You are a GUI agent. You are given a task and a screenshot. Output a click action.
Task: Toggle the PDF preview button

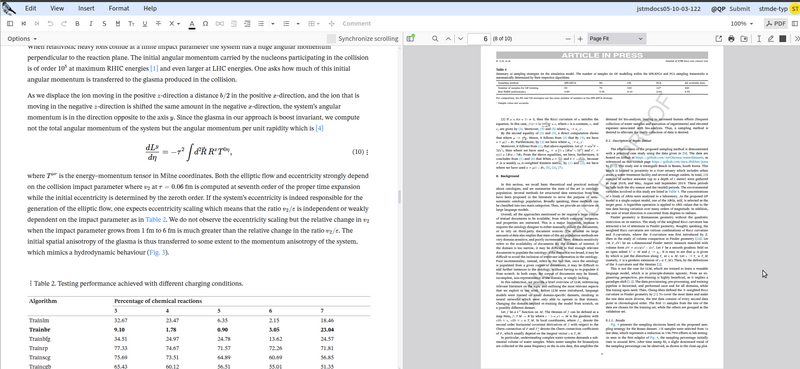tap(776, 23)
